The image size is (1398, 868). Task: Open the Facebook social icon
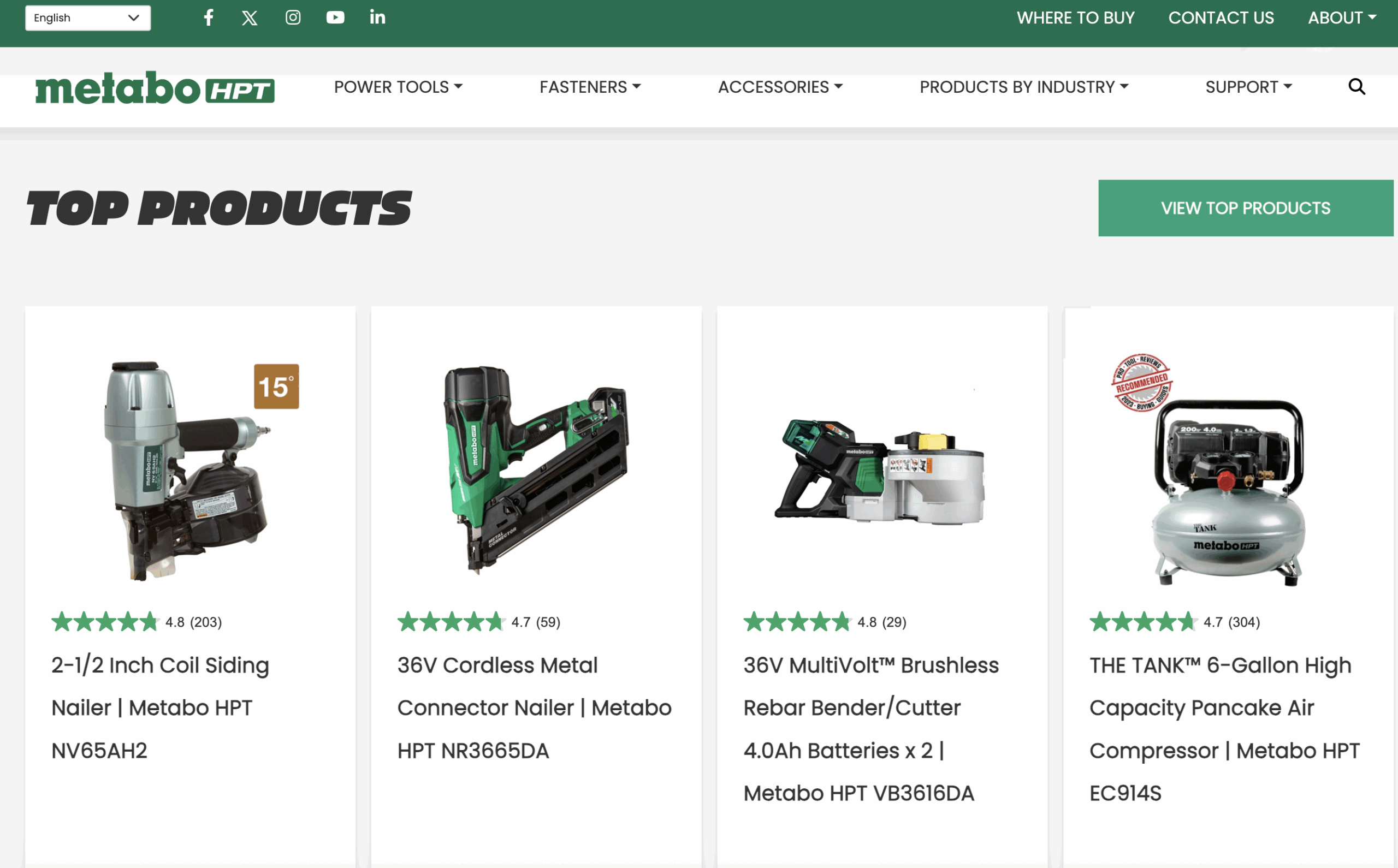click(209, 17)
